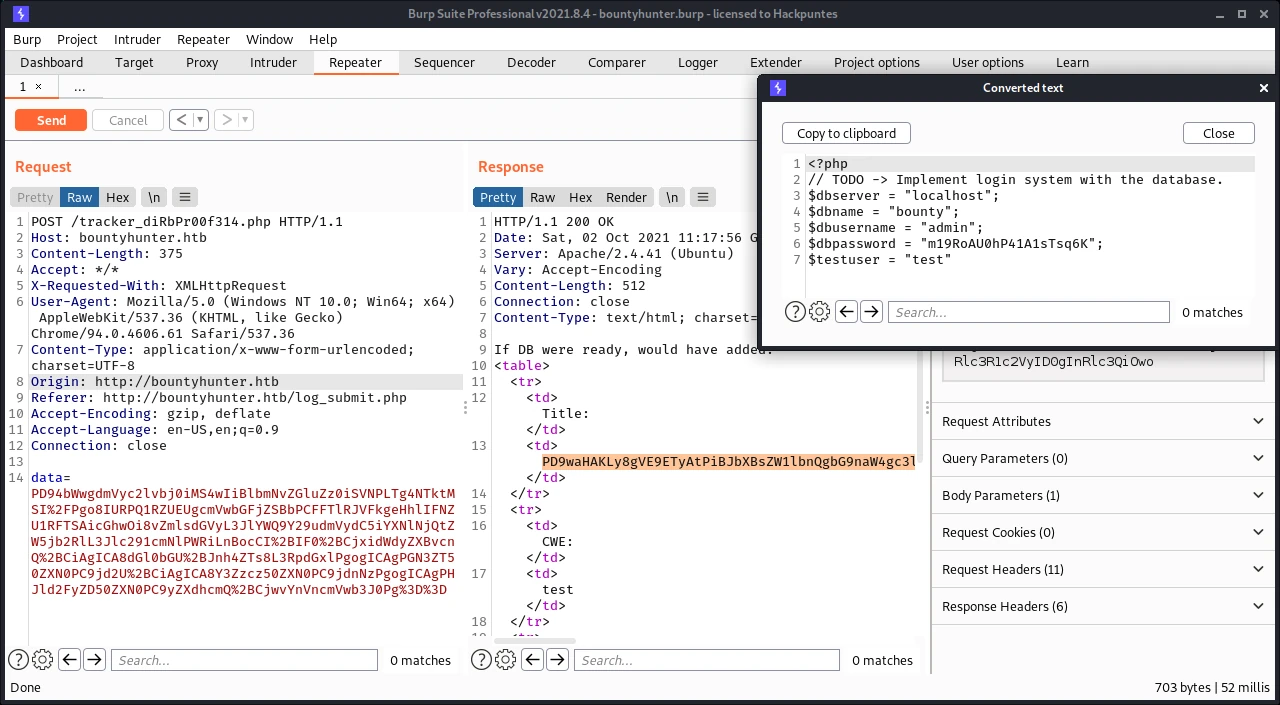1280x705 pixels.
Task: Go forward to next request in history
Action: click(226, 120)
